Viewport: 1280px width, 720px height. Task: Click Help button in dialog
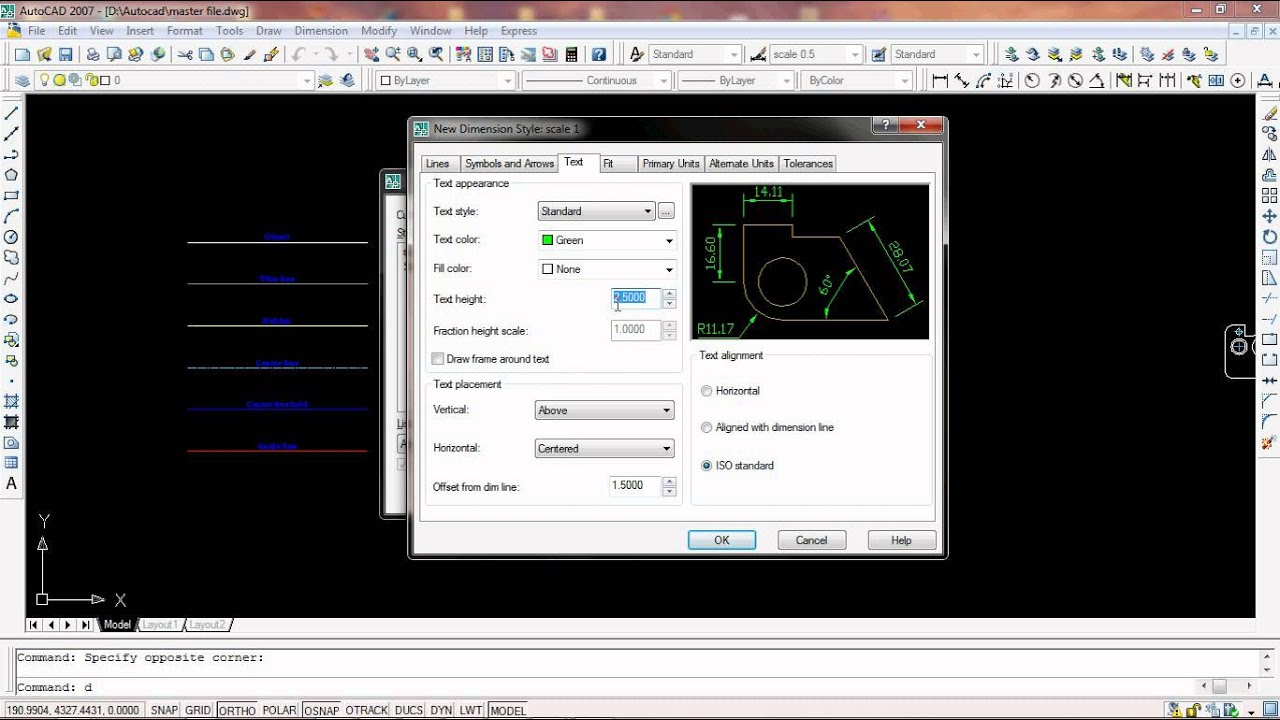tap(902, 540)
